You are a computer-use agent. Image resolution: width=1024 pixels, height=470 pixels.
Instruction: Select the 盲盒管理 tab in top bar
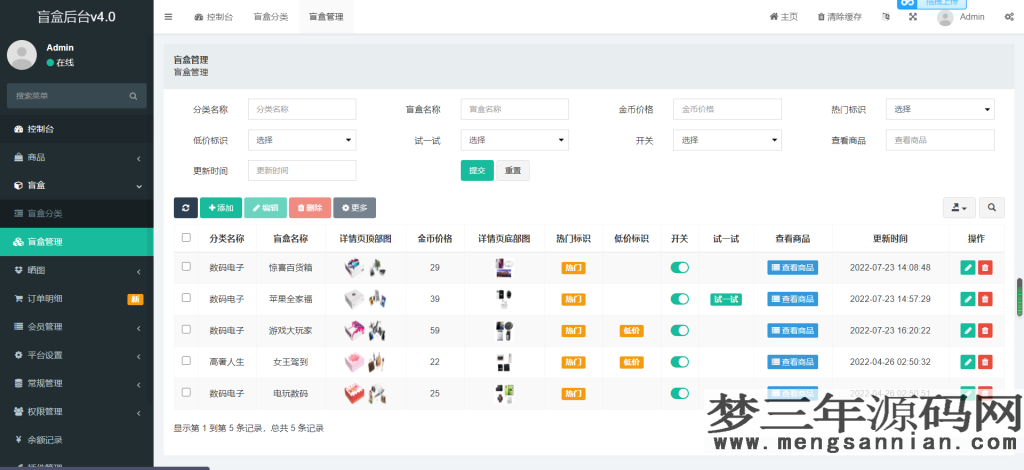pyautogui.click(x=326, y=17)
